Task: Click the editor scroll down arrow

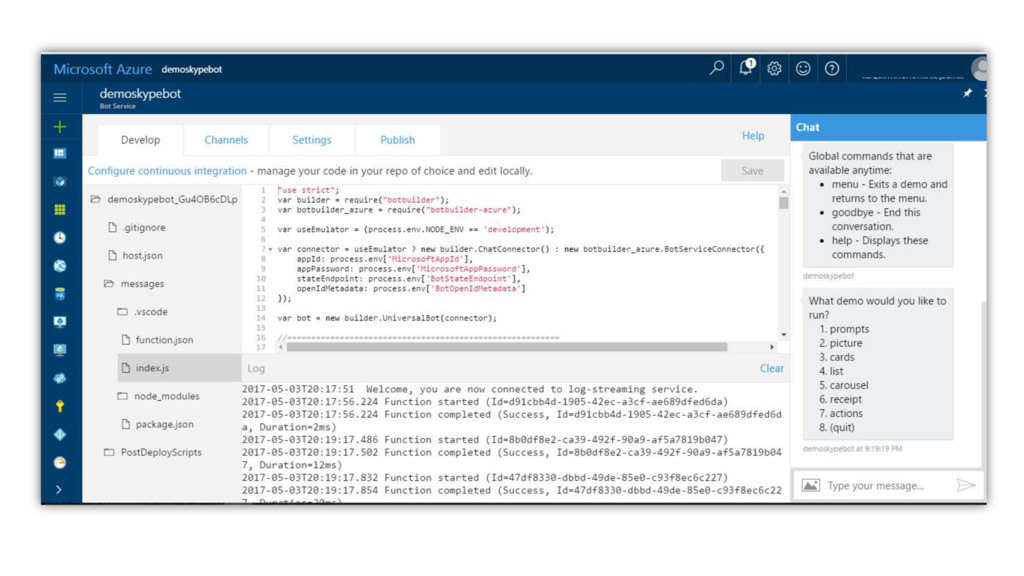Action: (x=784, y=334)
